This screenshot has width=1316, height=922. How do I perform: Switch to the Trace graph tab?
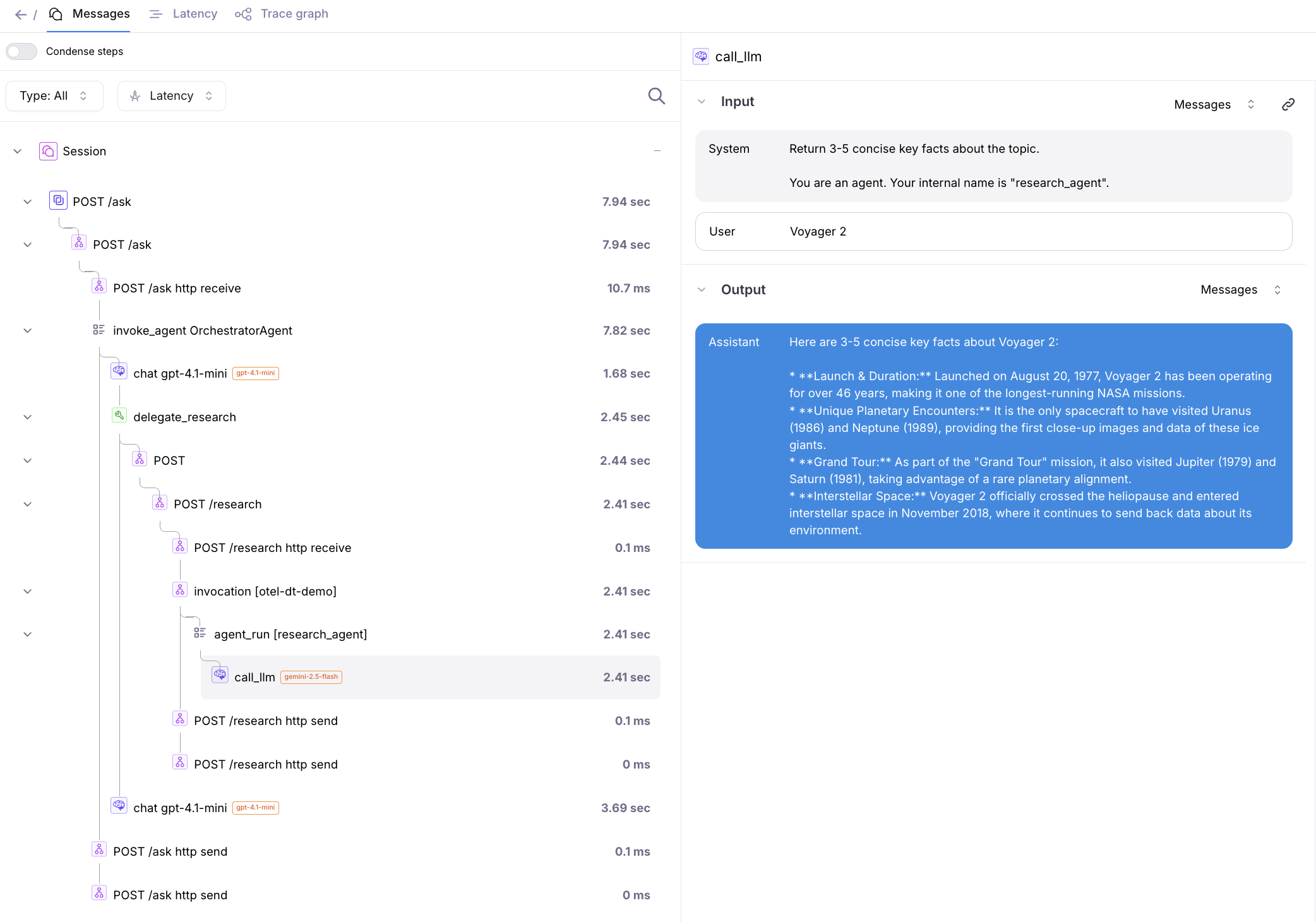[282, 14]
